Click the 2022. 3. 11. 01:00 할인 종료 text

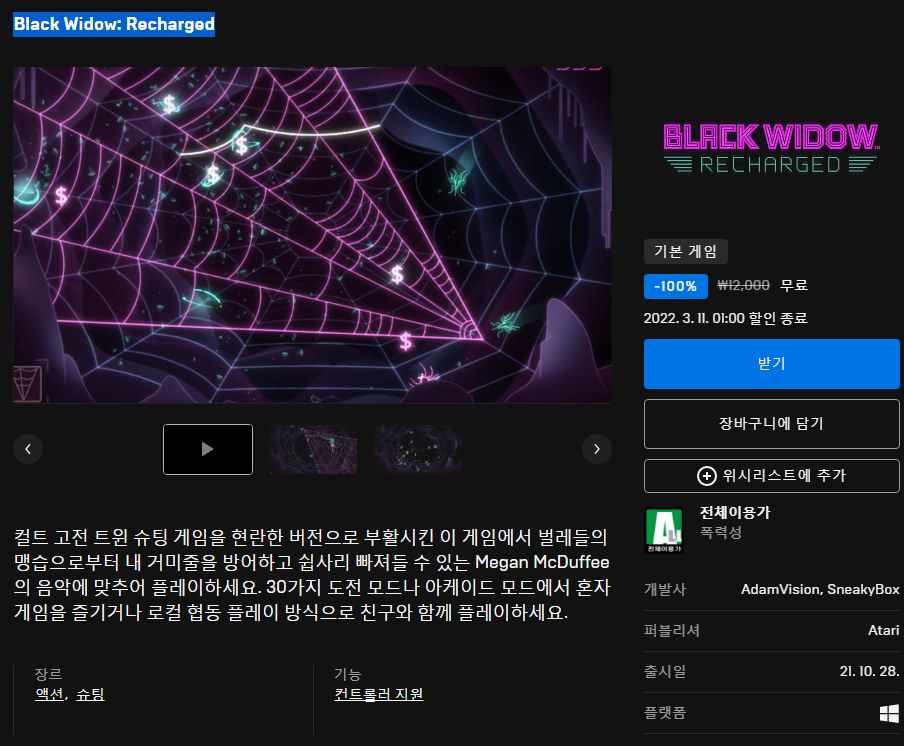click(725, 318)
